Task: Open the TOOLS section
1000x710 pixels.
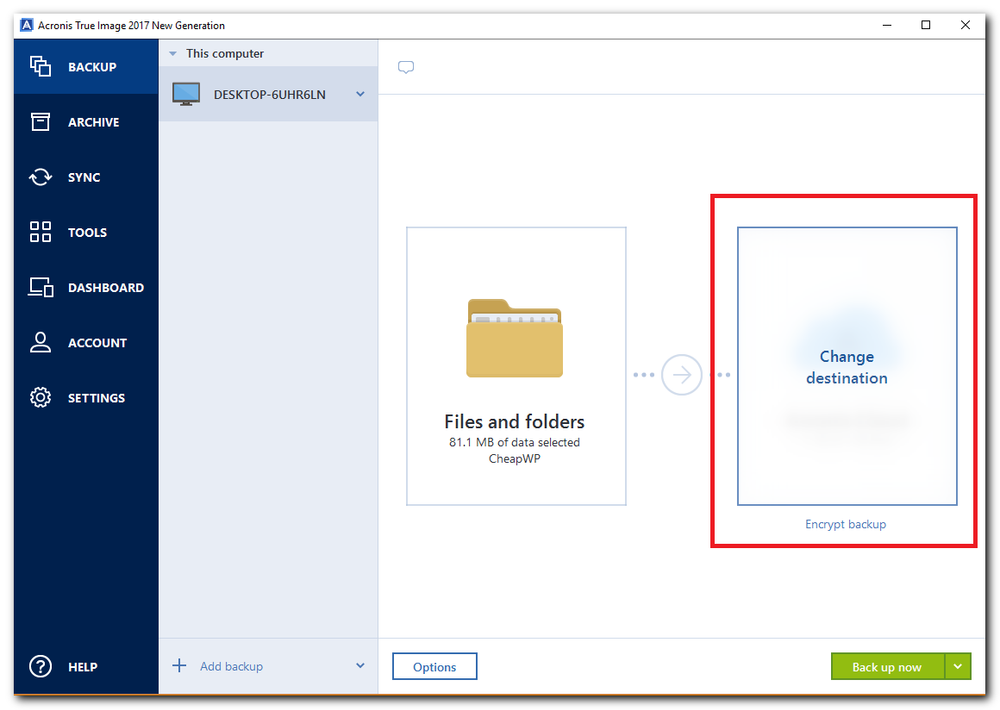Action: (x=86, y=232)
